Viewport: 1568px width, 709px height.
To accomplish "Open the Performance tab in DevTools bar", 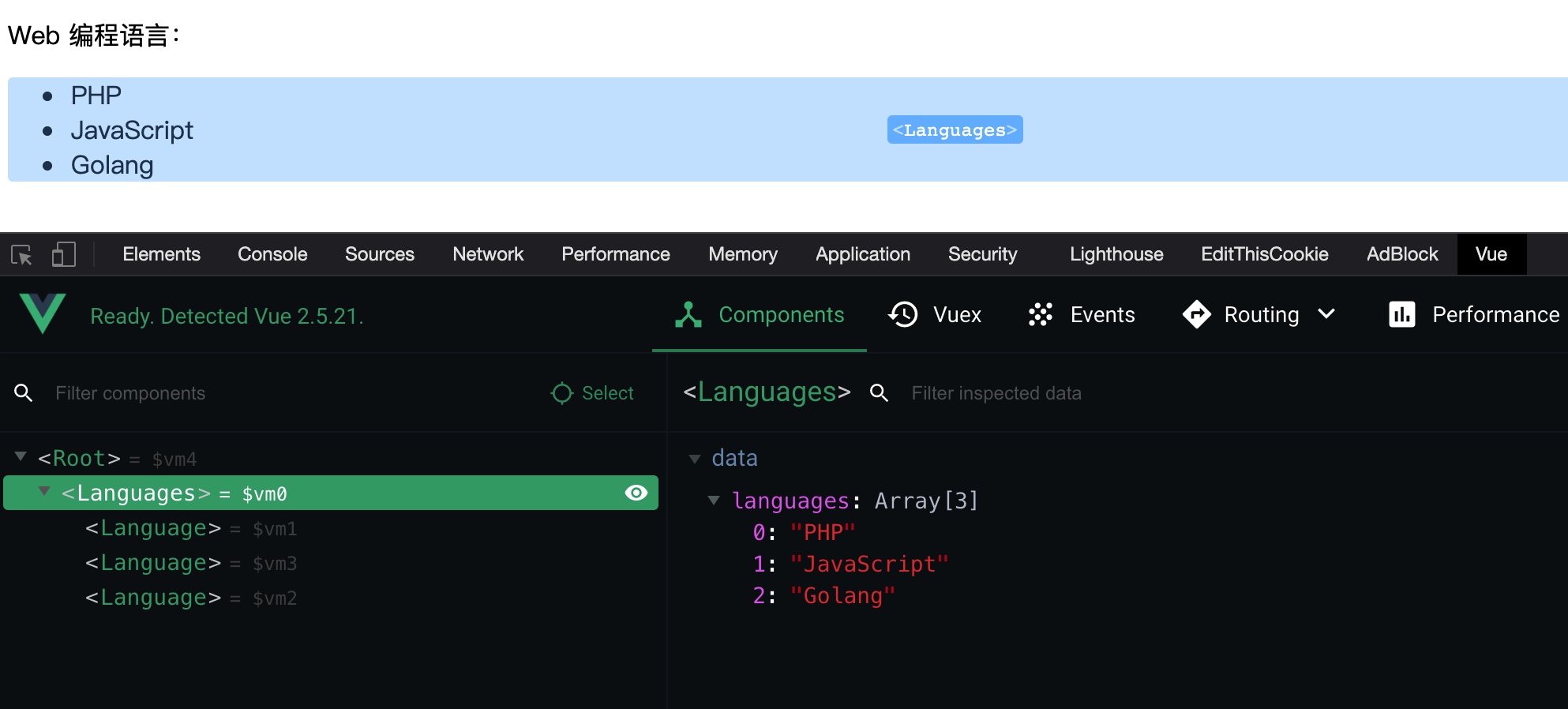I will 616,254.
